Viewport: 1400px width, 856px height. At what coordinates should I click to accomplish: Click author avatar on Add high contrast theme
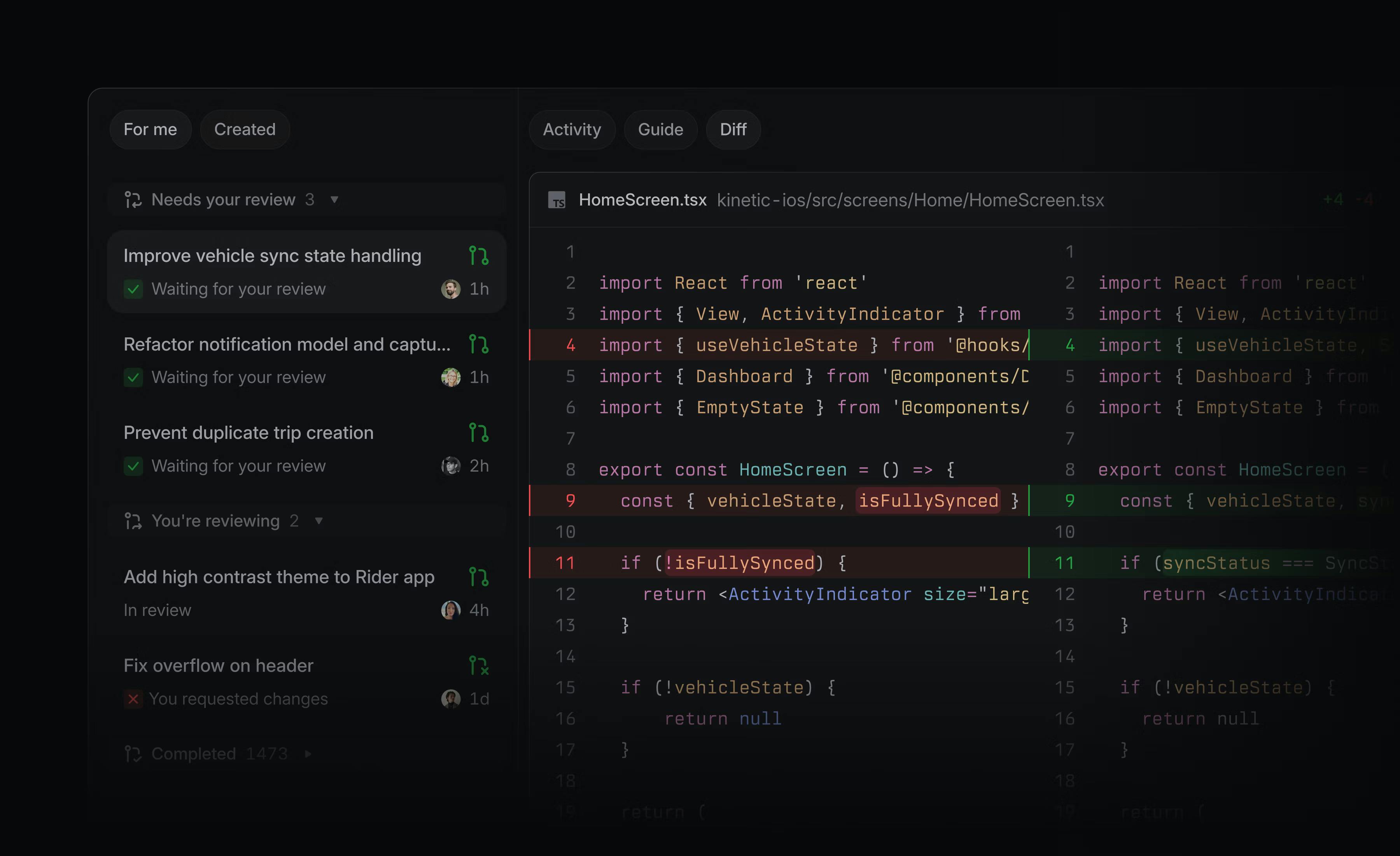(451, 610)
